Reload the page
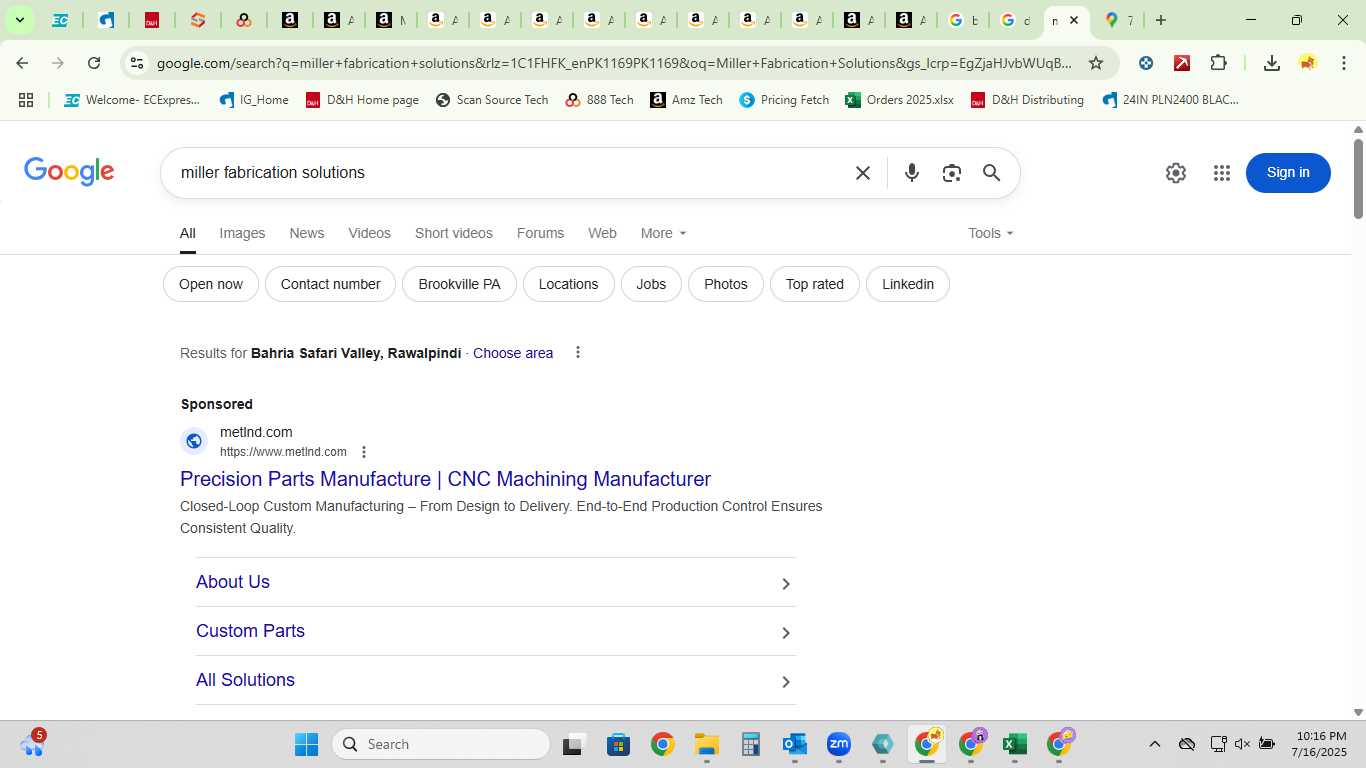1366x768 pixels. [x=94, y=63]
